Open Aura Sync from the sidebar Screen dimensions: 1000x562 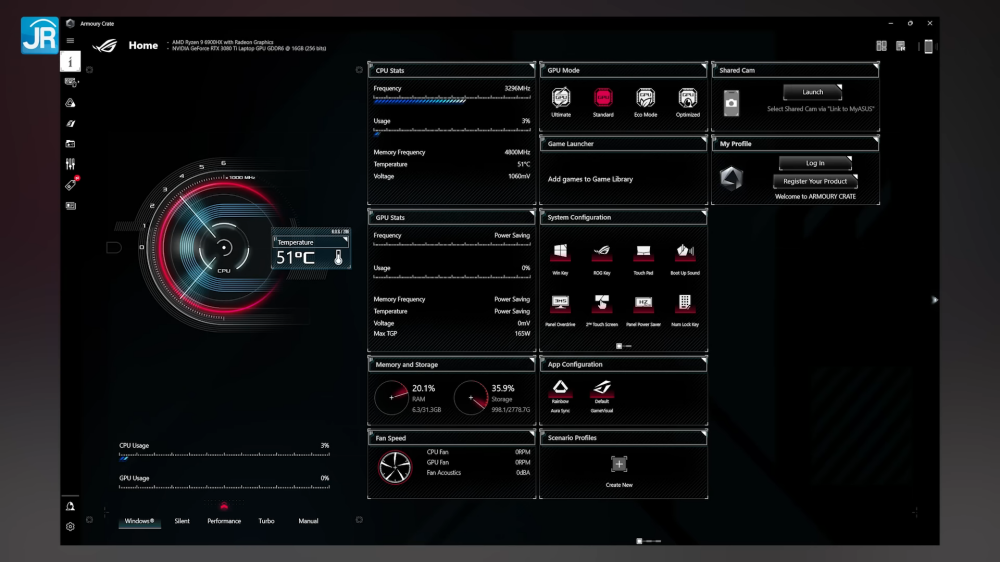click(x=70, y=103)
